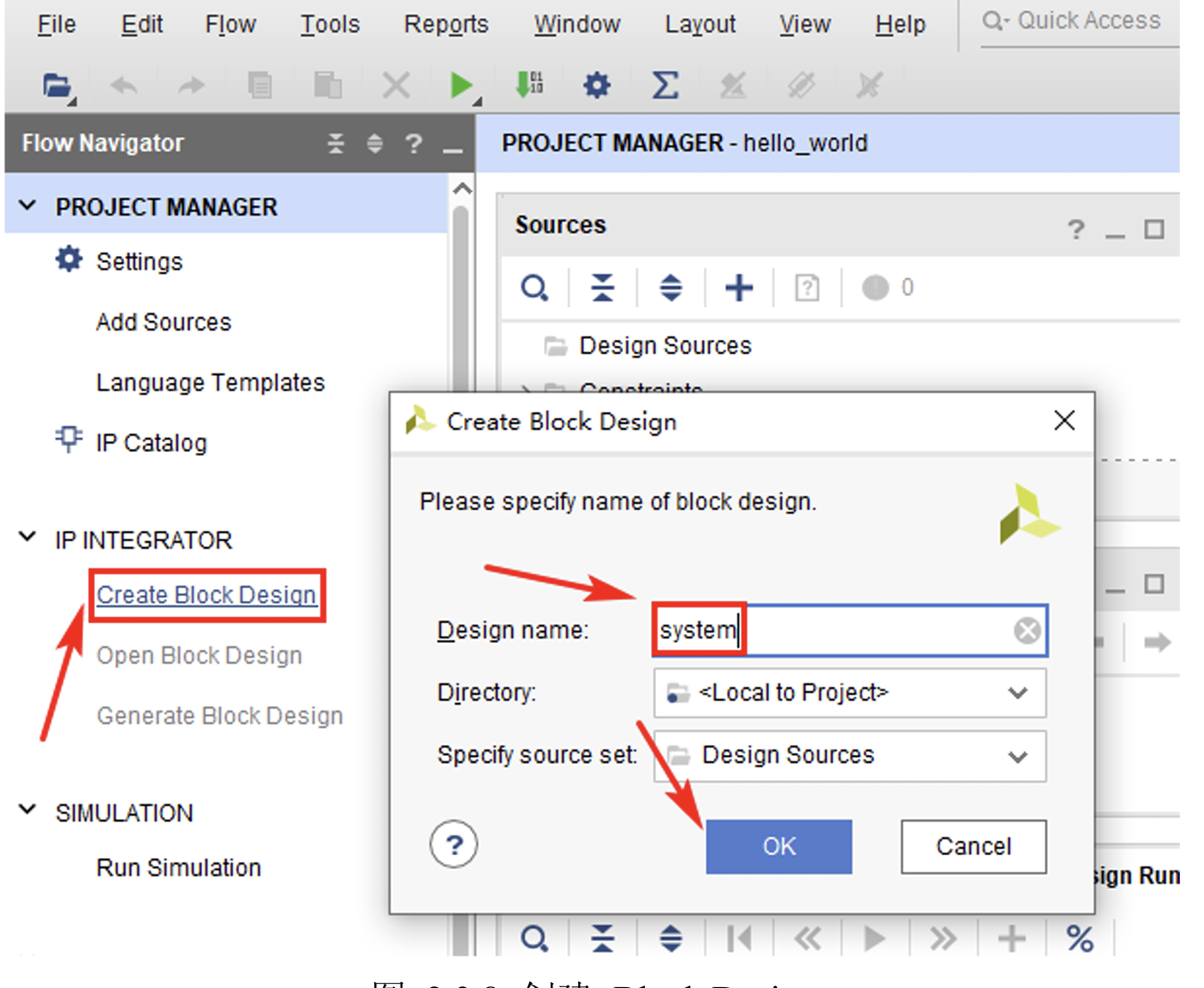Screen dimensions: 1204x988
Task: Click the Design name text field
Action: (x=849, y=631)
